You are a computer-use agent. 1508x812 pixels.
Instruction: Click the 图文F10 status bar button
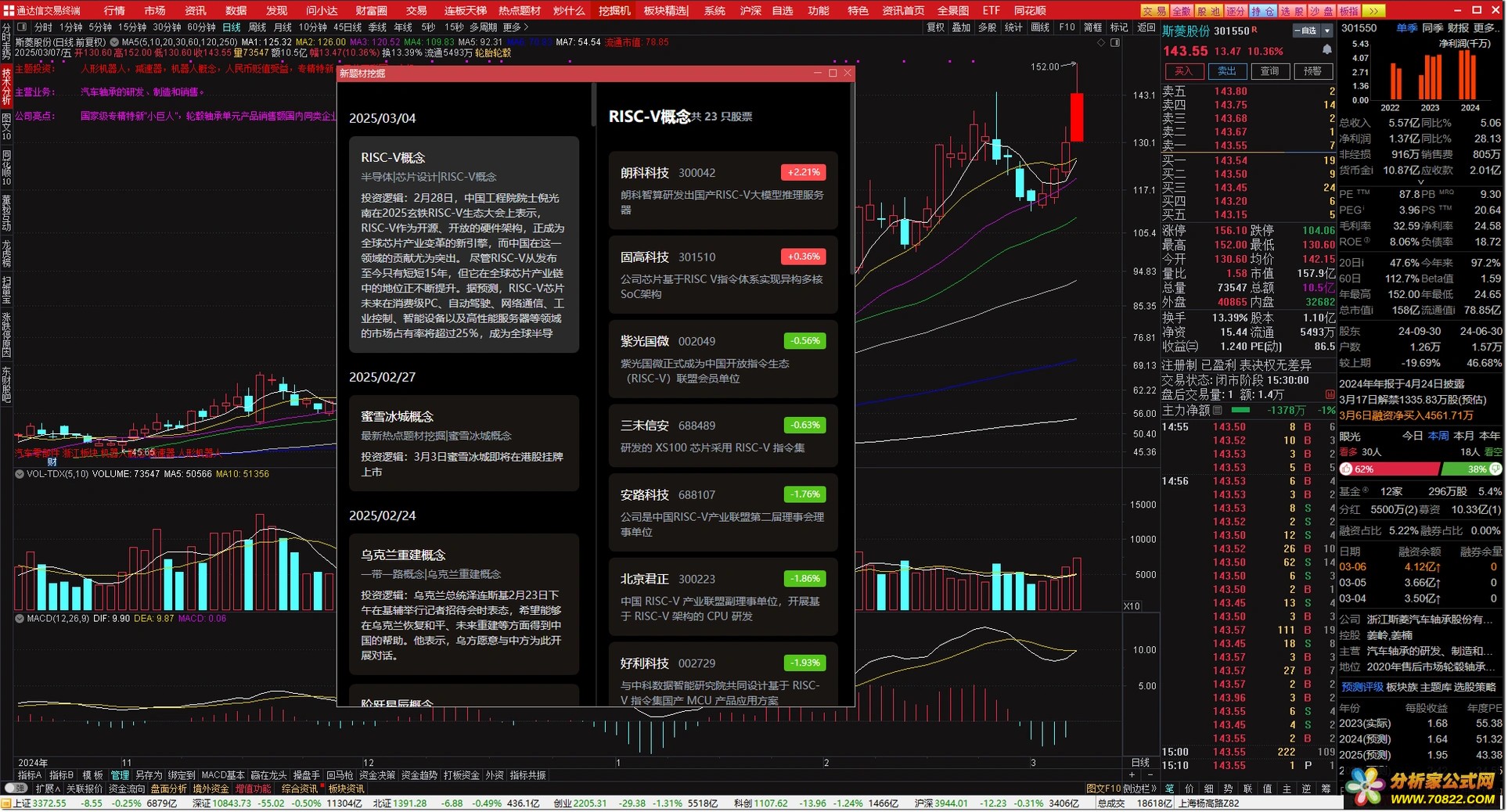(x=1103, y=789)
